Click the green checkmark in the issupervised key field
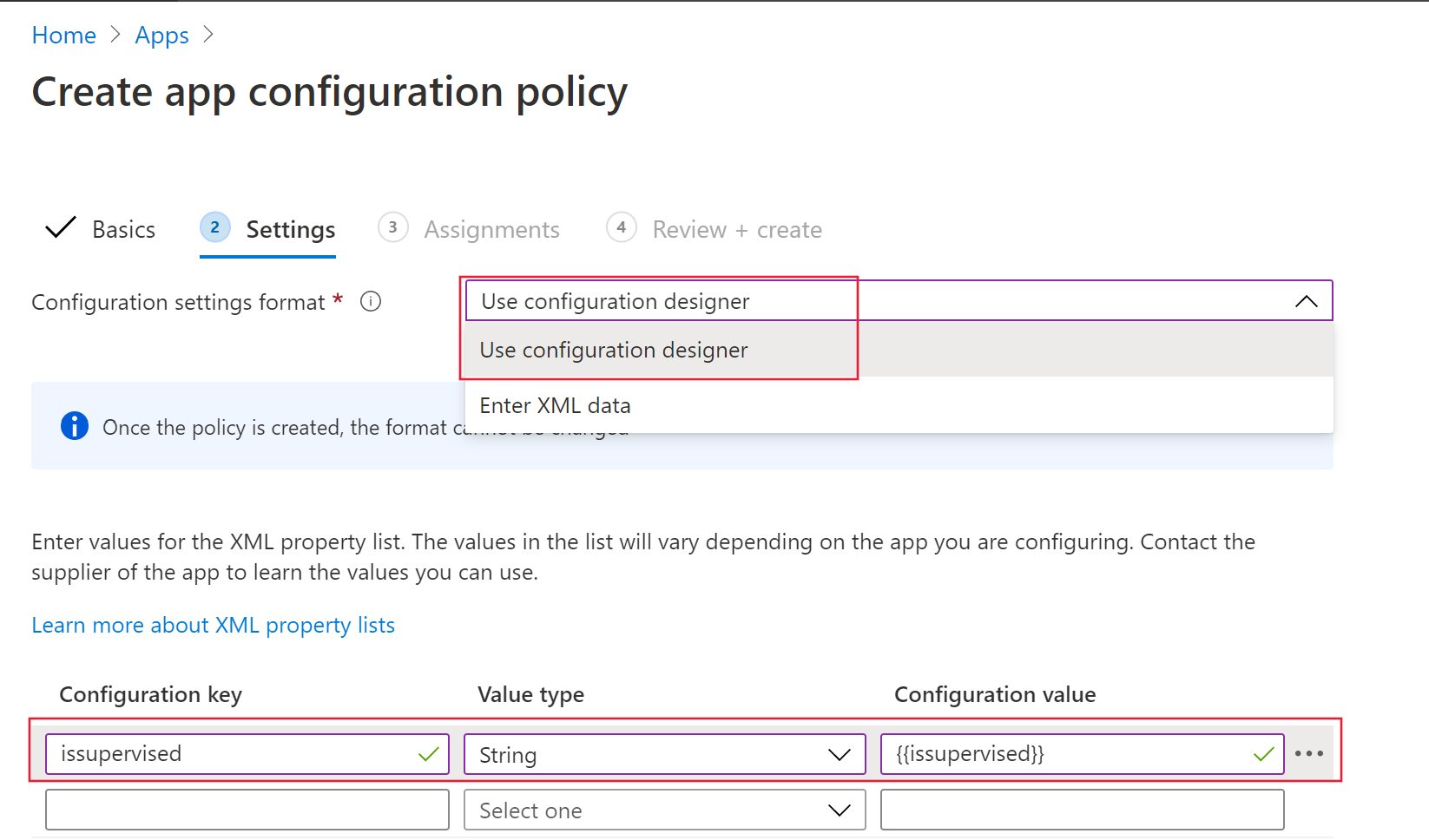The height and width of the screenshot is (840, 1429). pyautogui.click(x=428, y=754)
